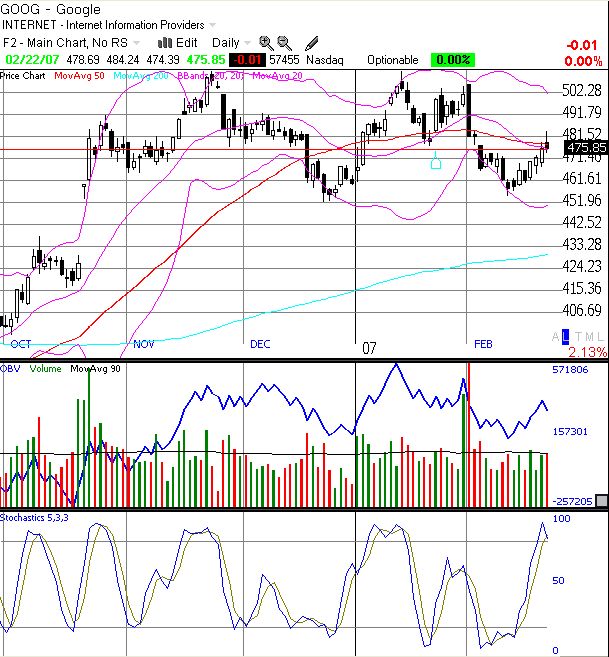Viewport: 609px width, 657px height.
Task: Click the FEB month label
Action: [483, 344]
